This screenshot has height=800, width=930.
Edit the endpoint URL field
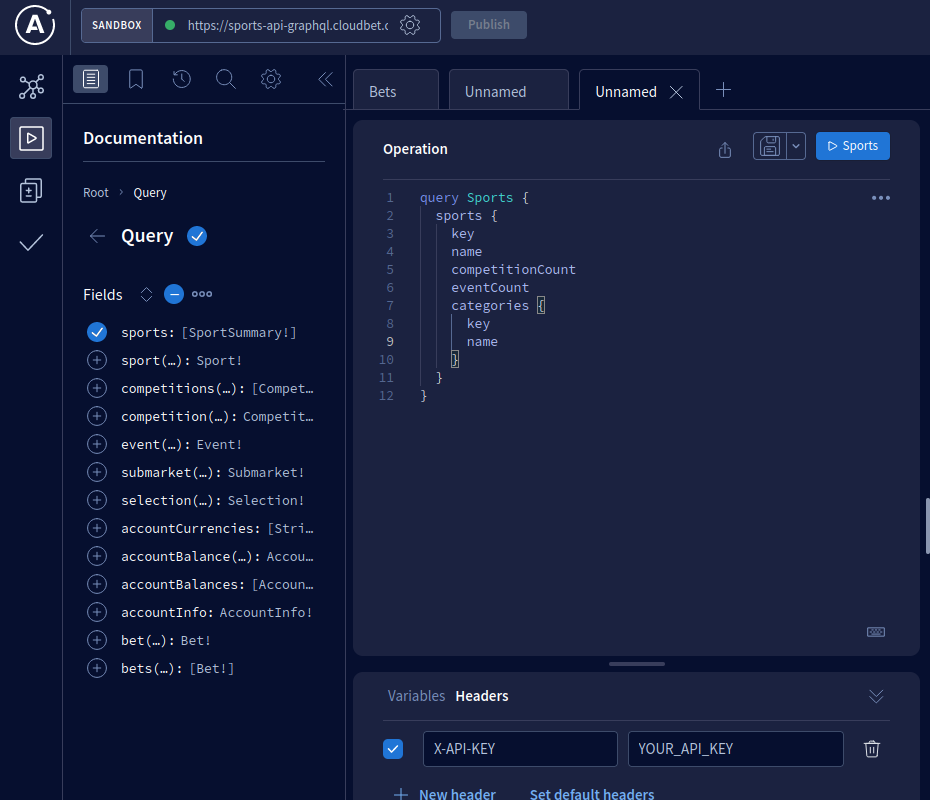(288, 25)
